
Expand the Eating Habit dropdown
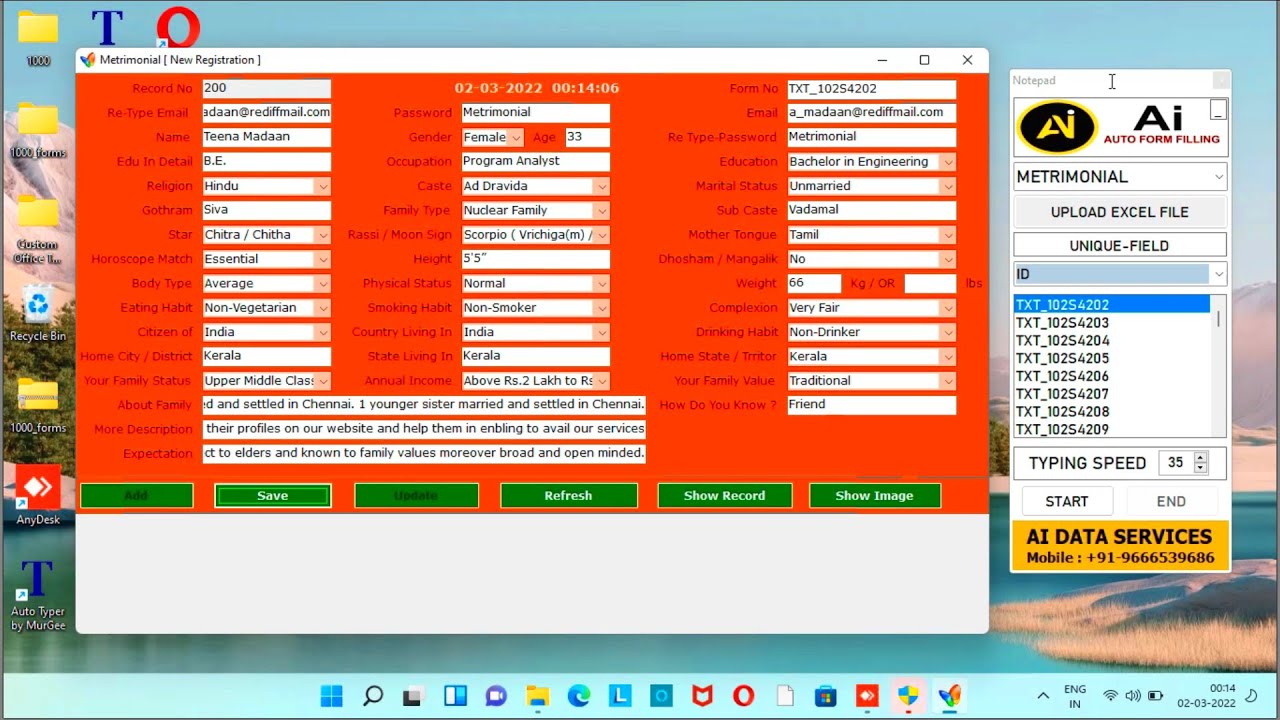tap(322, 308)
